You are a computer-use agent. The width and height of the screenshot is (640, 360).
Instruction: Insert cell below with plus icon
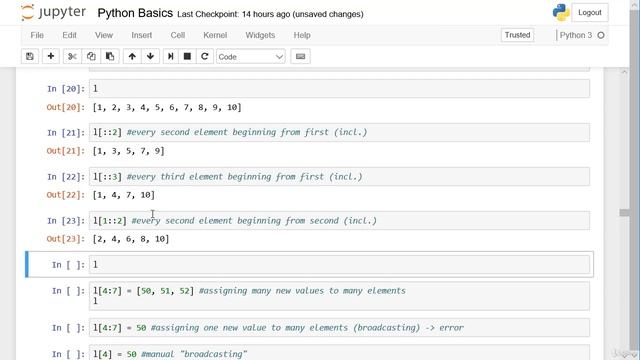51,56
